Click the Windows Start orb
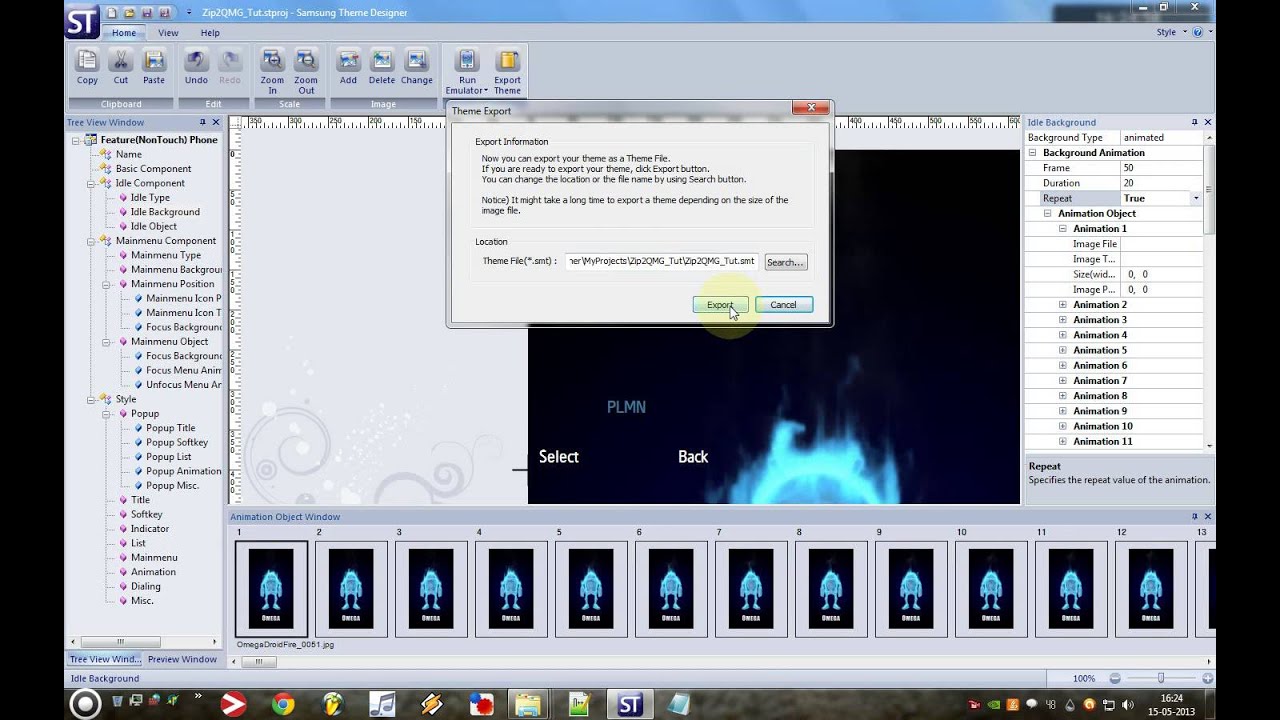This screenshot has width=1280, height=720. point(85,704)
